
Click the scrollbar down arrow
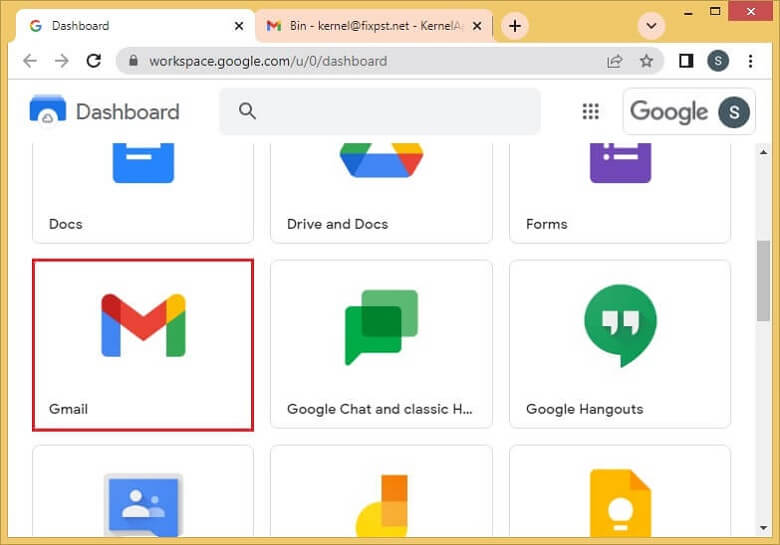(763, 528)
